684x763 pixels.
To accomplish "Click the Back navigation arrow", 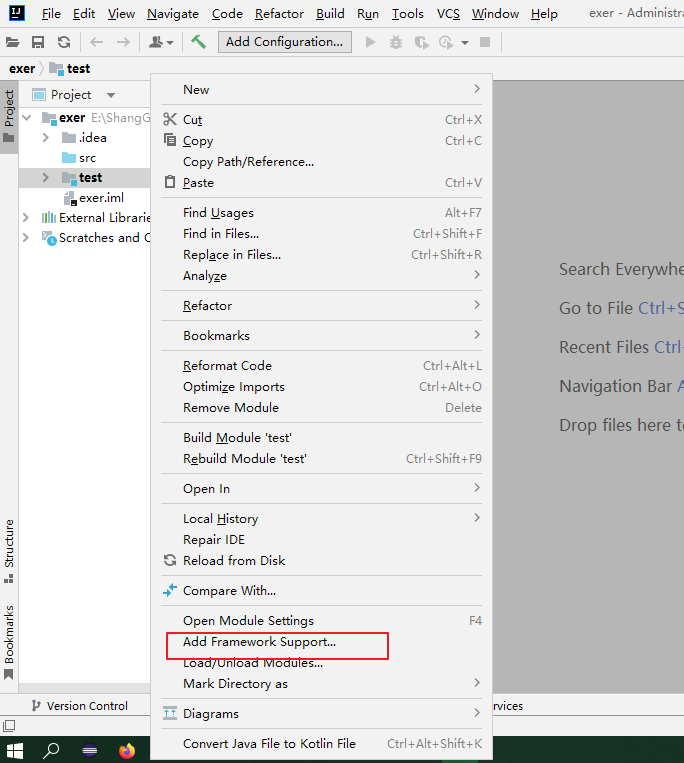I will pyautogui.click(x=97, y=42).
